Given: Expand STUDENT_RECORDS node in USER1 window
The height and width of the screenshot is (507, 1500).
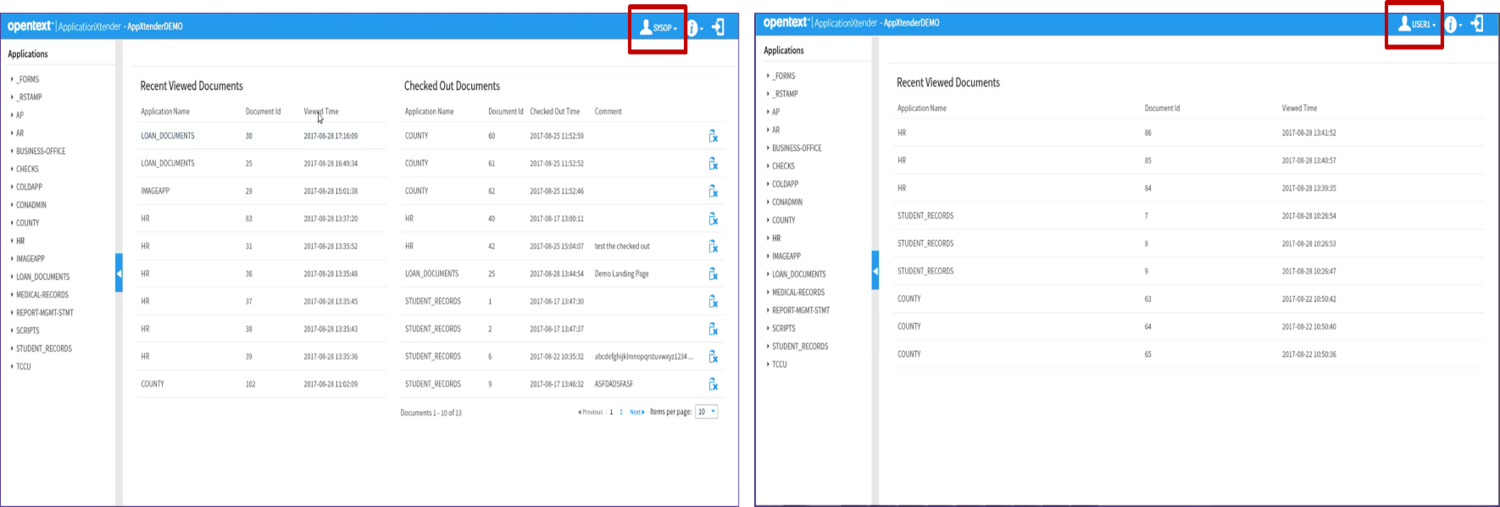Looking at the screenshot, I should point(768,346).
